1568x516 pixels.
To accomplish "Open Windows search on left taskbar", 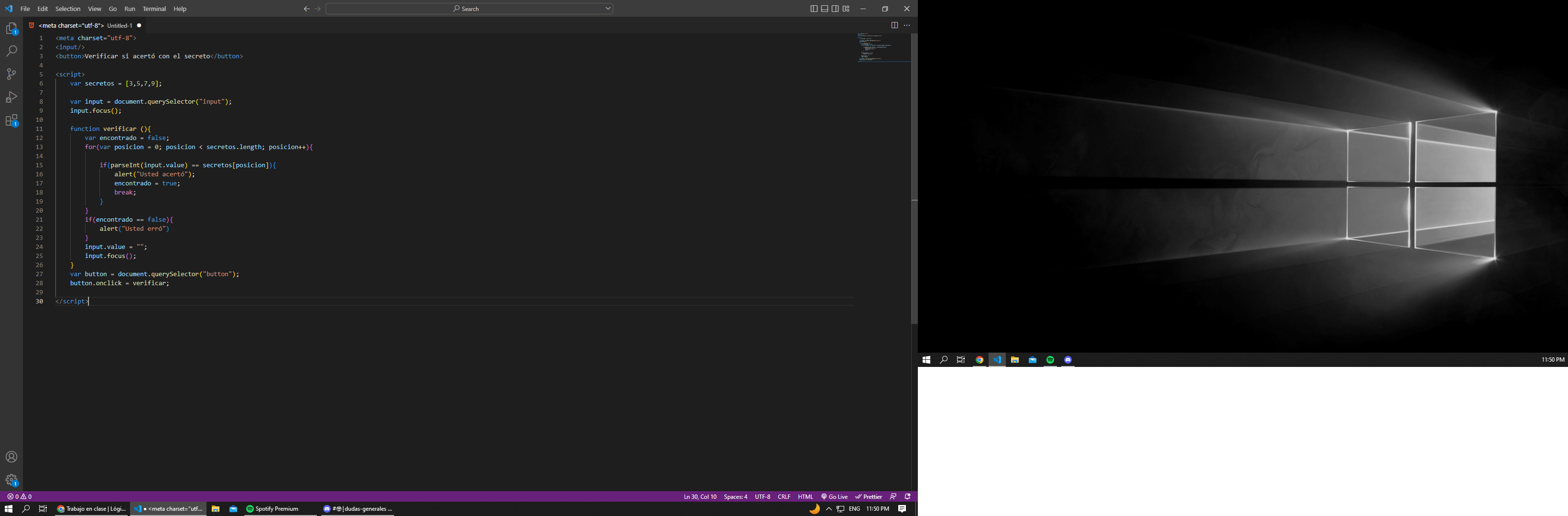I will [x=25, y=509].
